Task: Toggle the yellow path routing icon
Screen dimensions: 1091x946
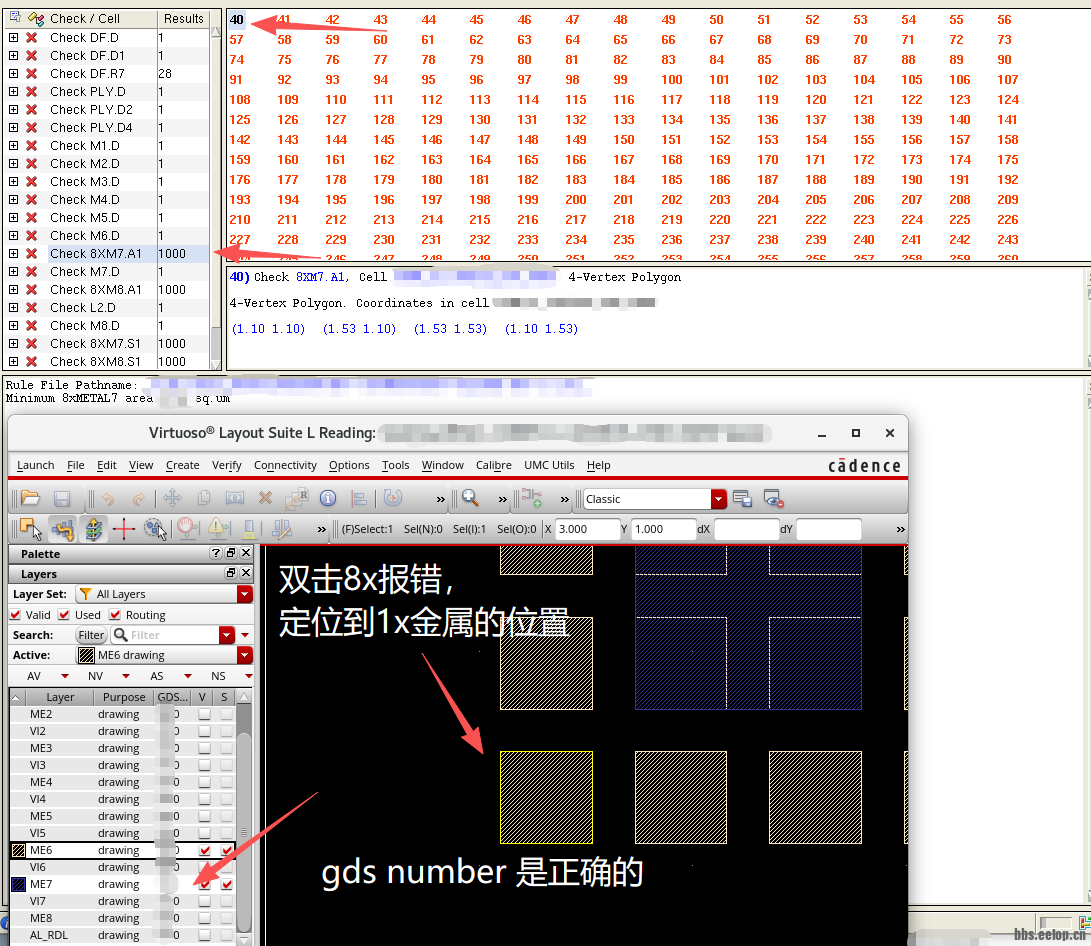Action: coord(63,529)
